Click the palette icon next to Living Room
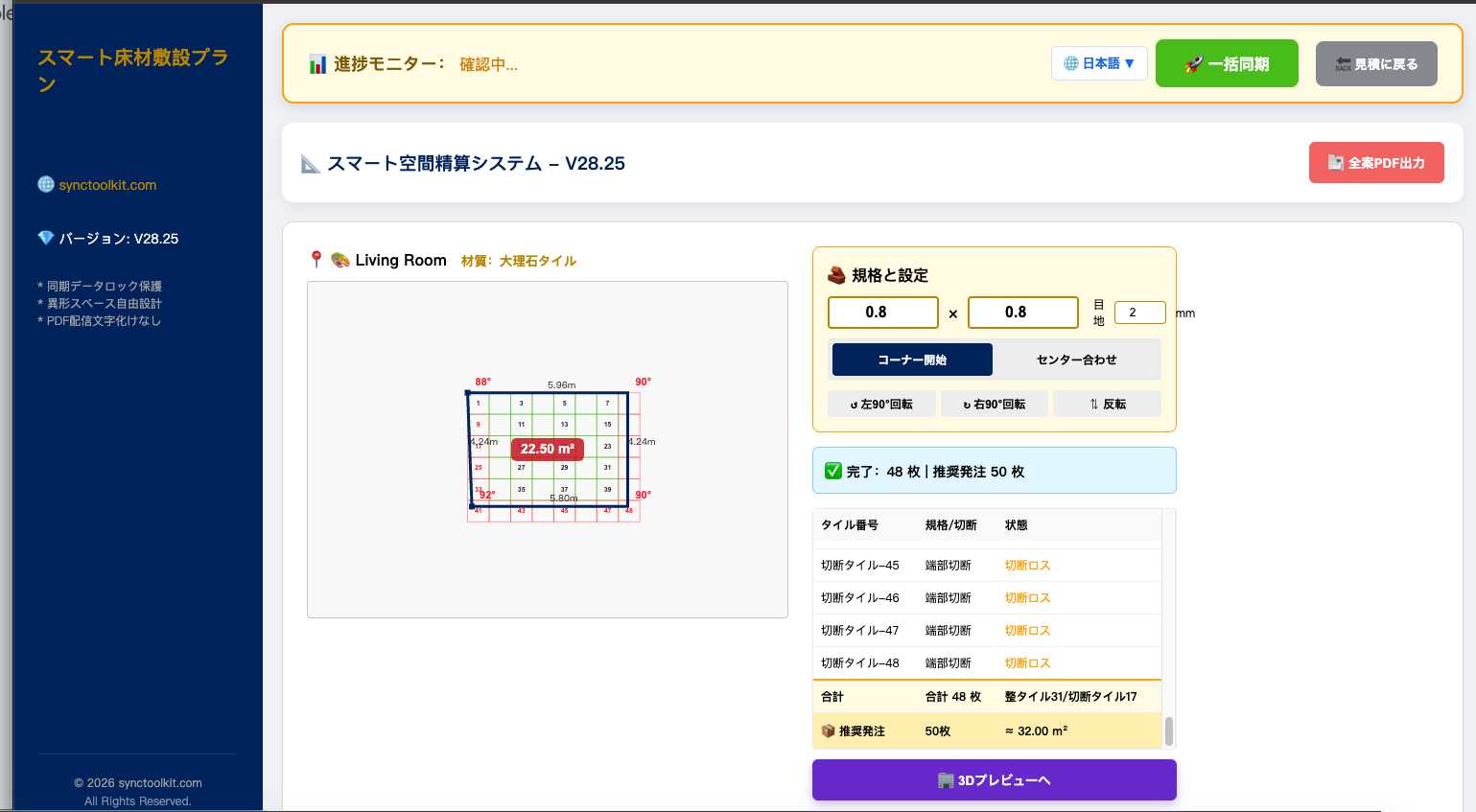Screen dimensions: 1476x812 tap(340, 260)
